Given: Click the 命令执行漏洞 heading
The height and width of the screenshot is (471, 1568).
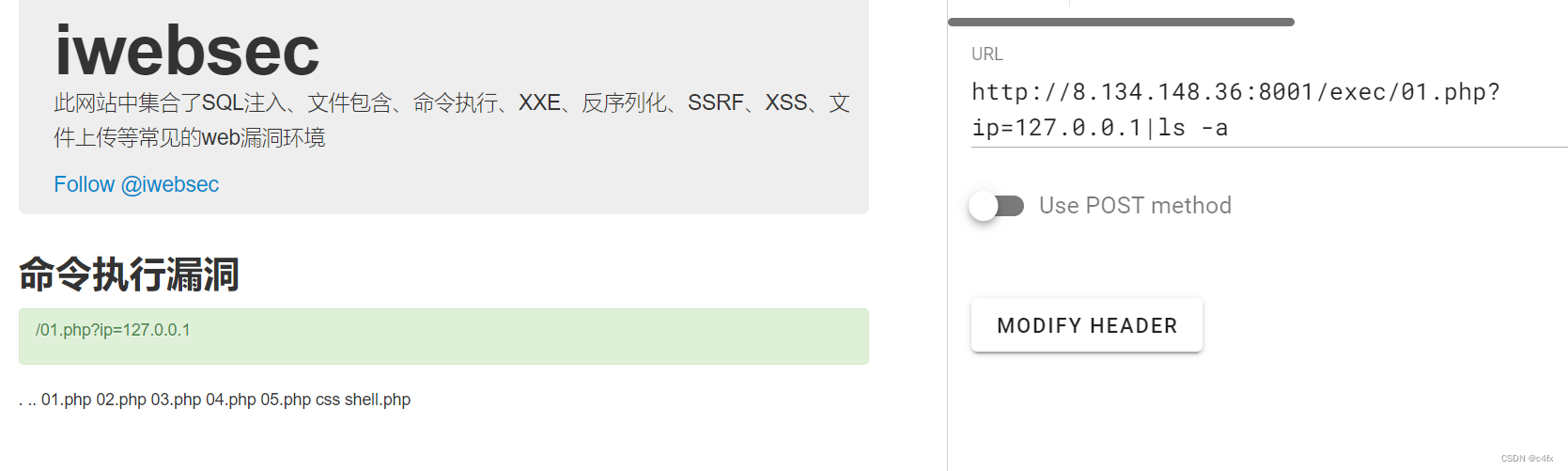Looking at the screenshot, I should [x=129, y=275].
